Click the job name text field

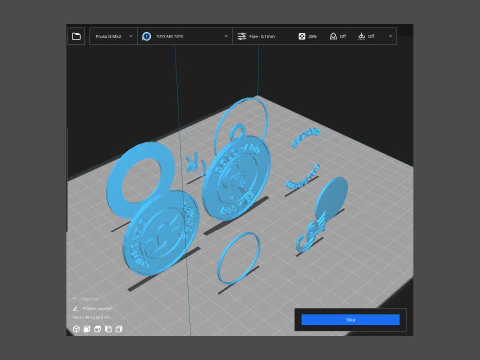tap(97, 309)
